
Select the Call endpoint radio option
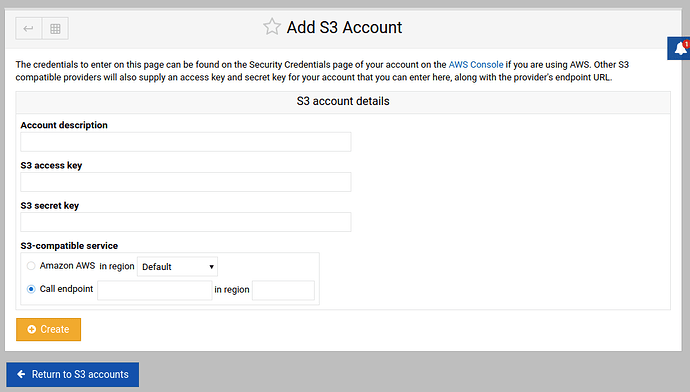coord(31,289)
